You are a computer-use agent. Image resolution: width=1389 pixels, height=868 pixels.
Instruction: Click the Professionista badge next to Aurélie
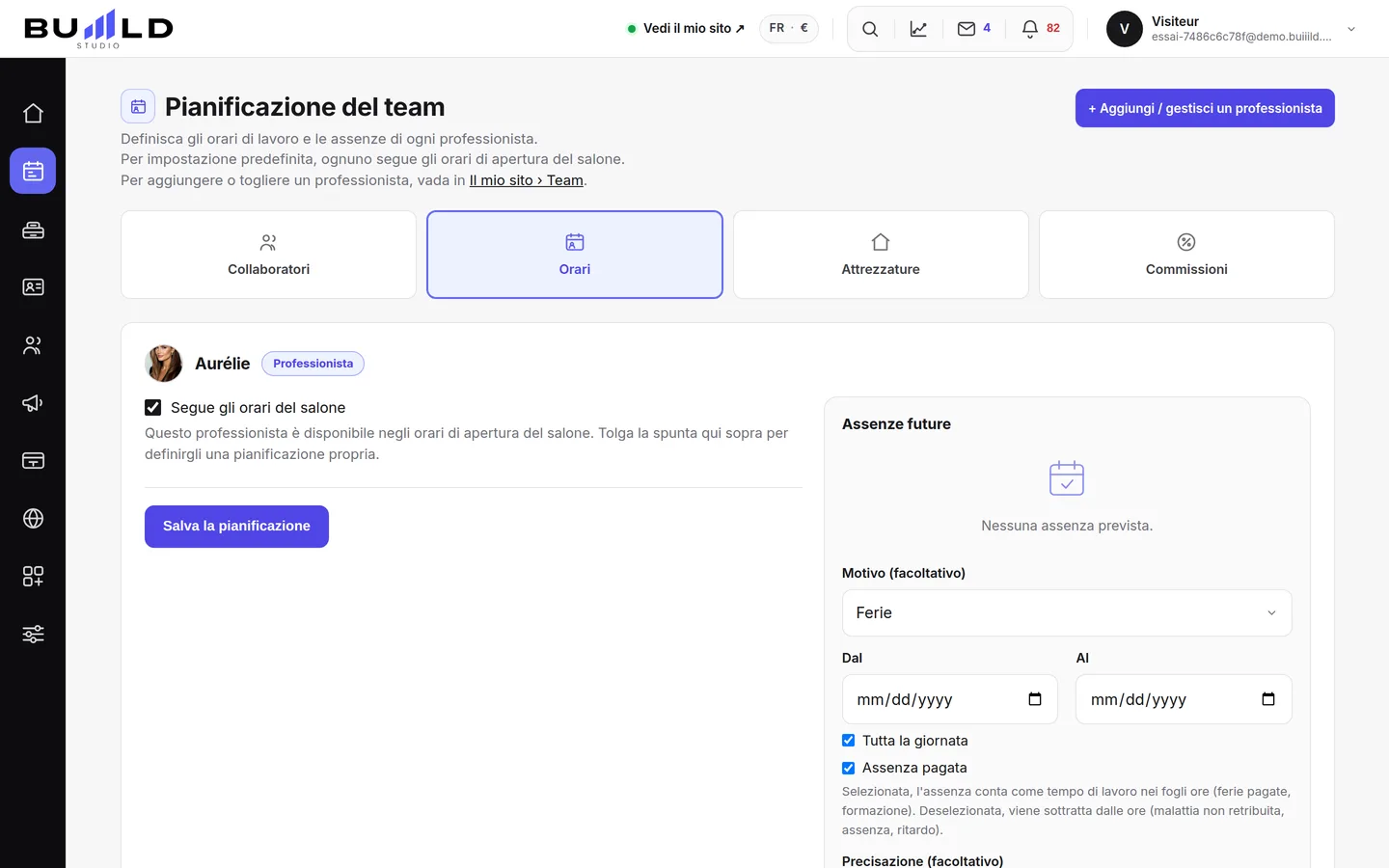pos(313,364)
